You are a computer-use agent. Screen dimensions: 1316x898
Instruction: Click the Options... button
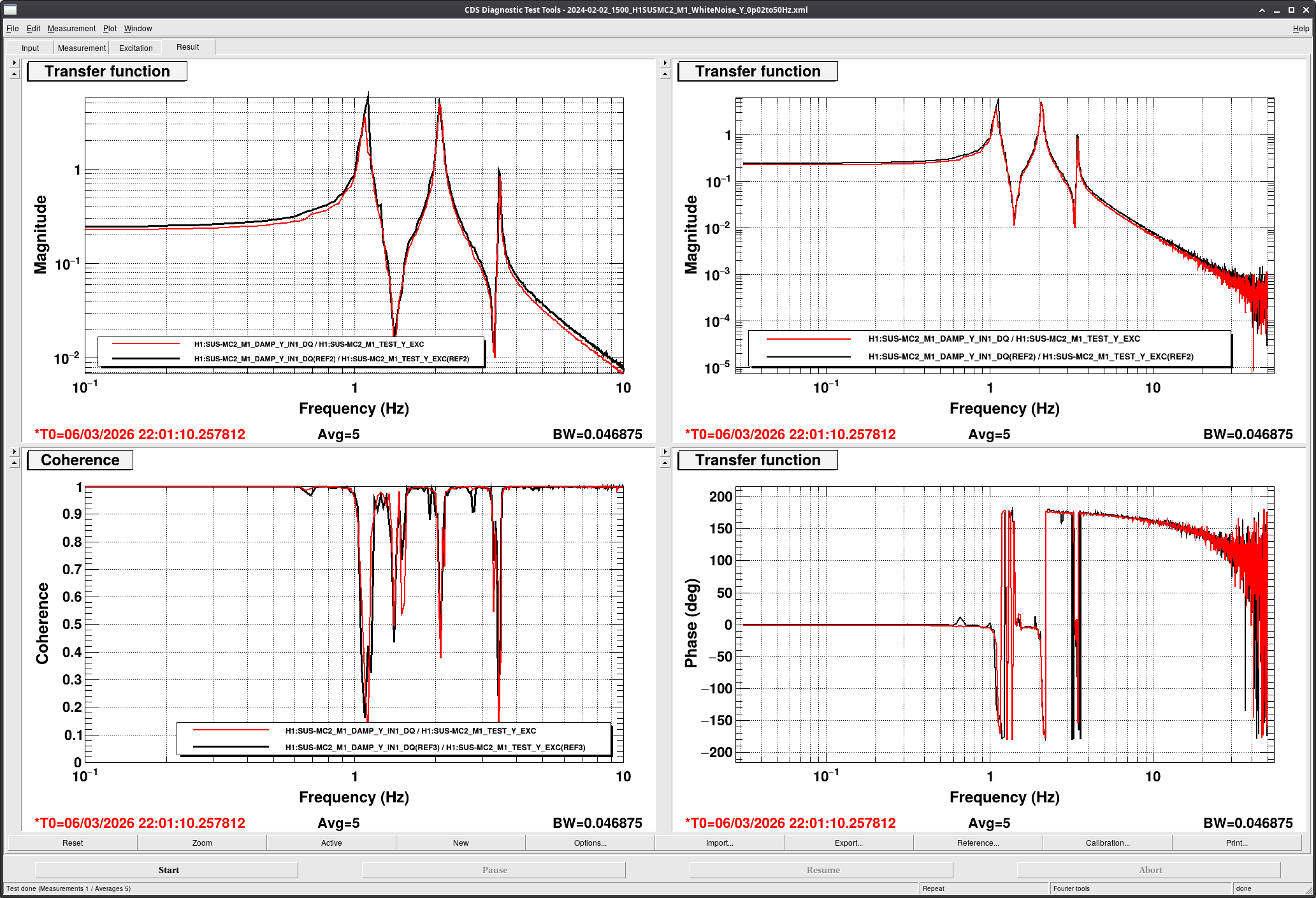click(590, 843)
